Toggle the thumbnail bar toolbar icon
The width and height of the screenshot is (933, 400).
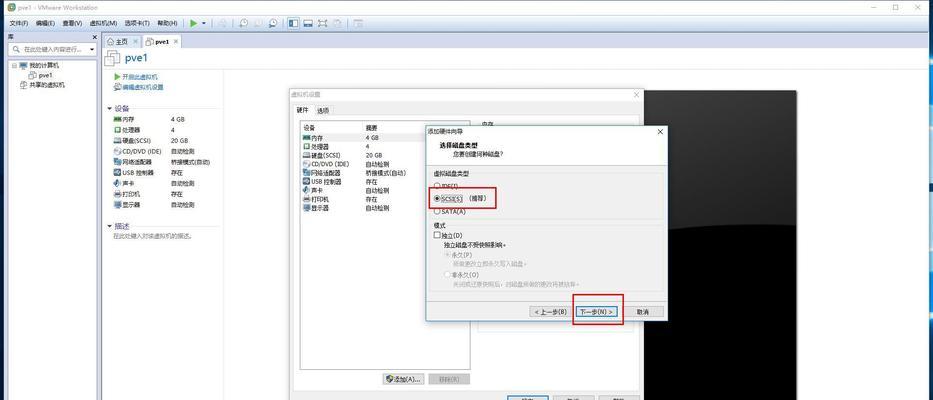308,23
